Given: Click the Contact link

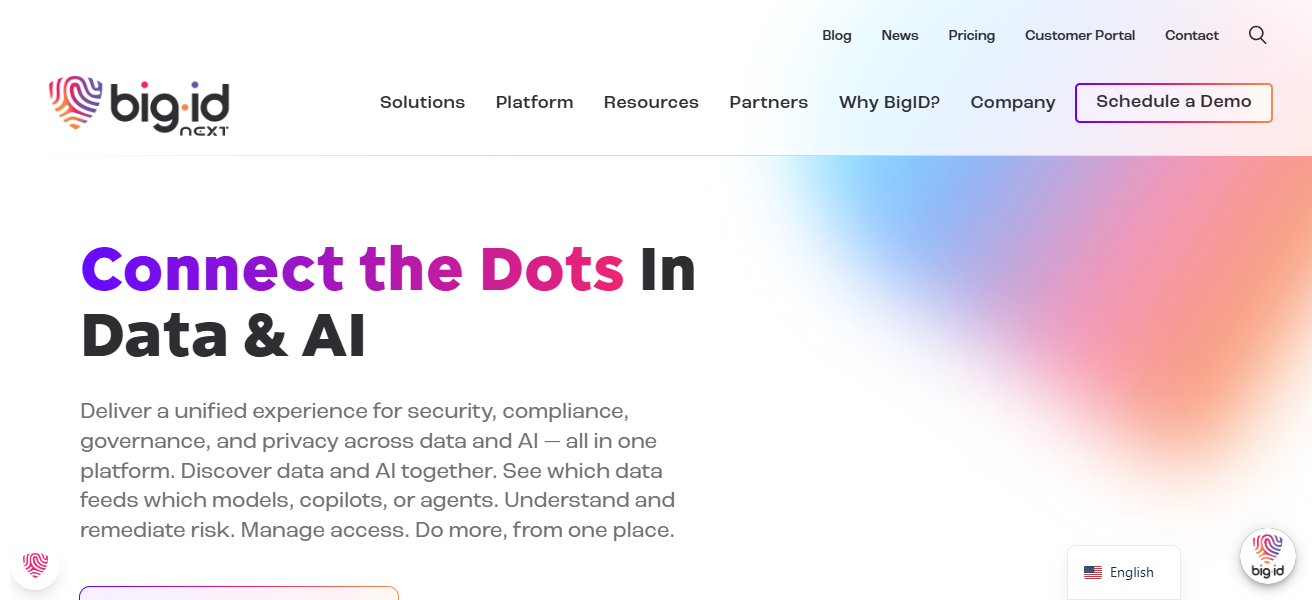Looking at the screenshot, I should coord(1191,35).
